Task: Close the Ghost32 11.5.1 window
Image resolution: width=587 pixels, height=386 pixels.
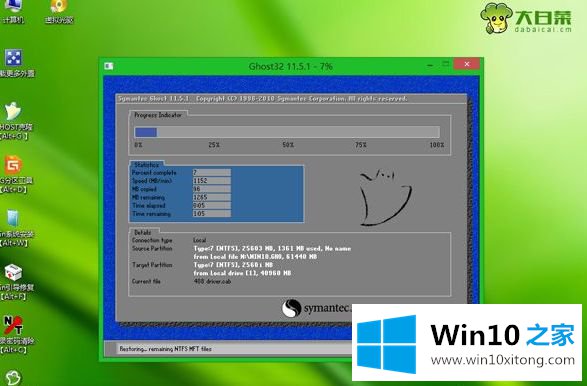Action: tap(466, 64)
